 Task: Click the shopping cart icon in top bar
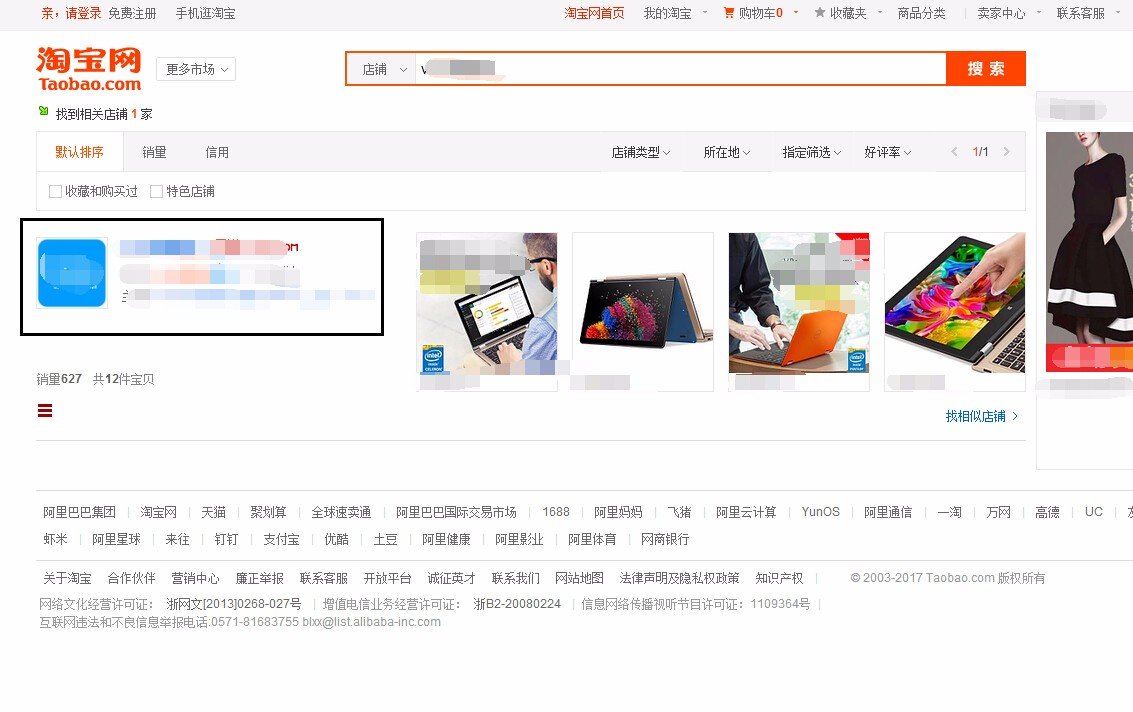(x=729, y=14)
